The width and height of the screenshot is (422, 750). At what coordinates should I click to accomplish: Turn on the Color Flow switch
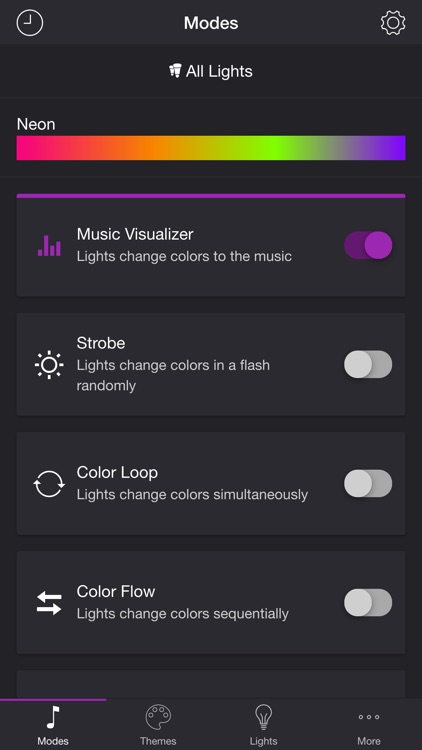pos(368,603)
